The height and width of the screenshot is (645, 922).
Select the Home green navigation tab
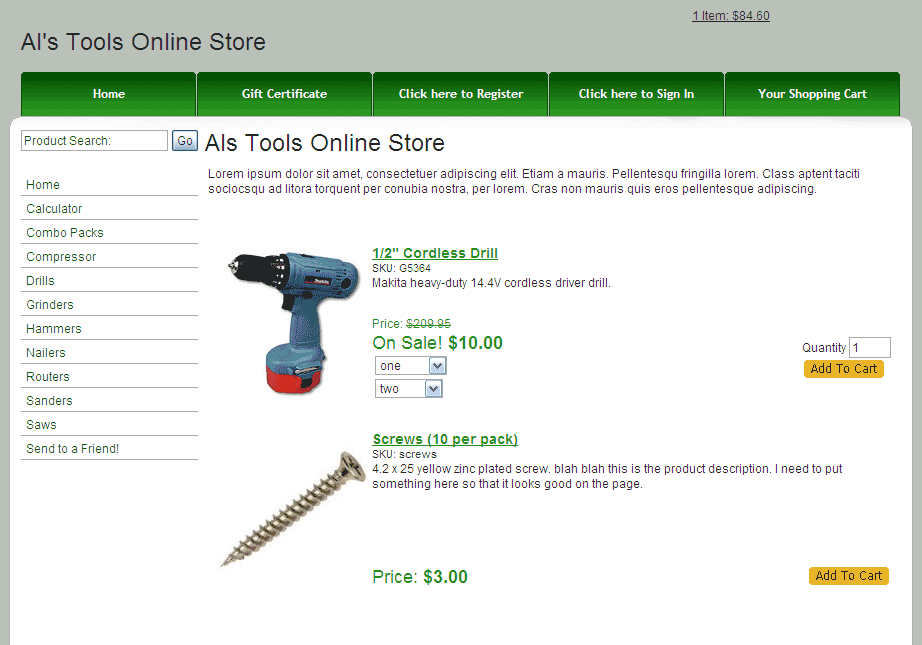click(x=109, y=94)
